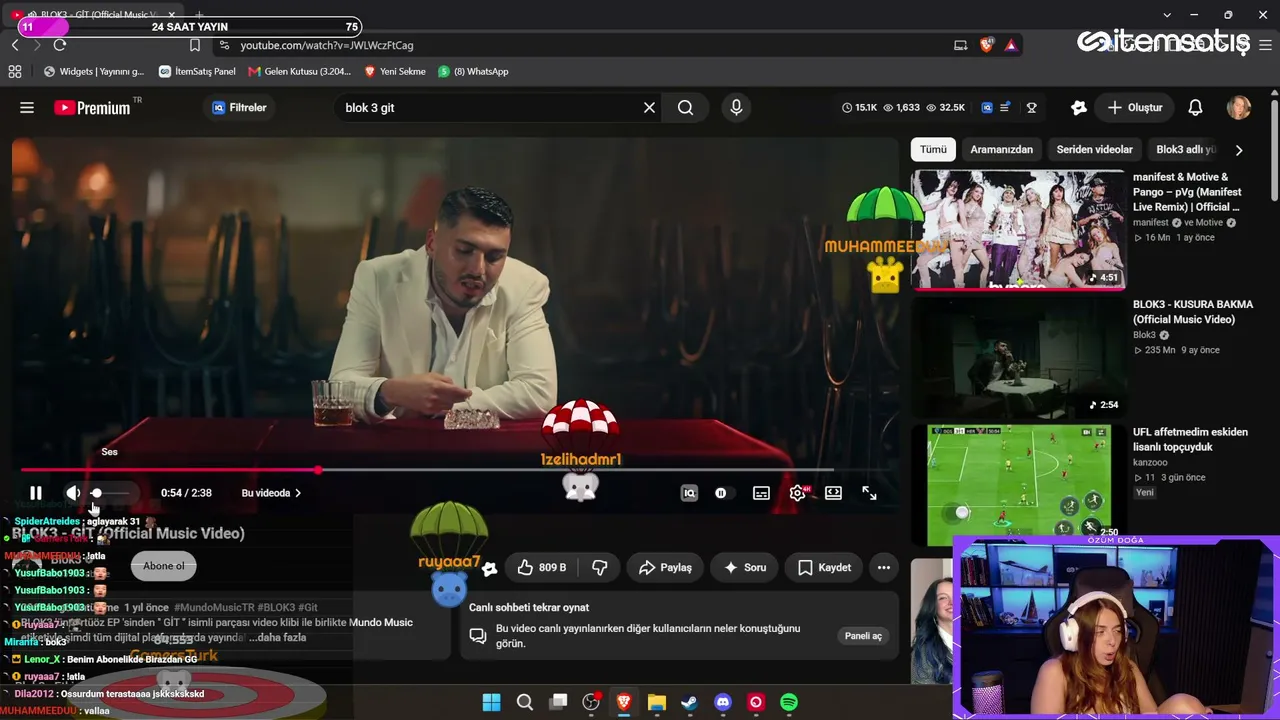
Task: Open the player settings gear
Action: [797, 493]
